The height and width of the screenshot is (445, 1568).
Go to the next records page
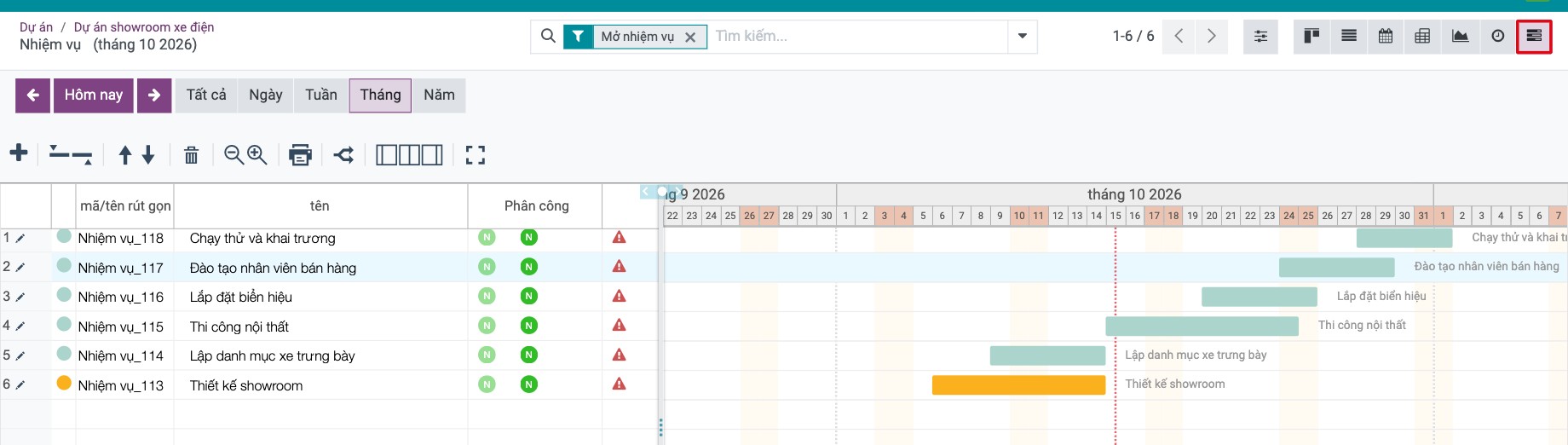pyautogui.click(x=1211, y=36)
